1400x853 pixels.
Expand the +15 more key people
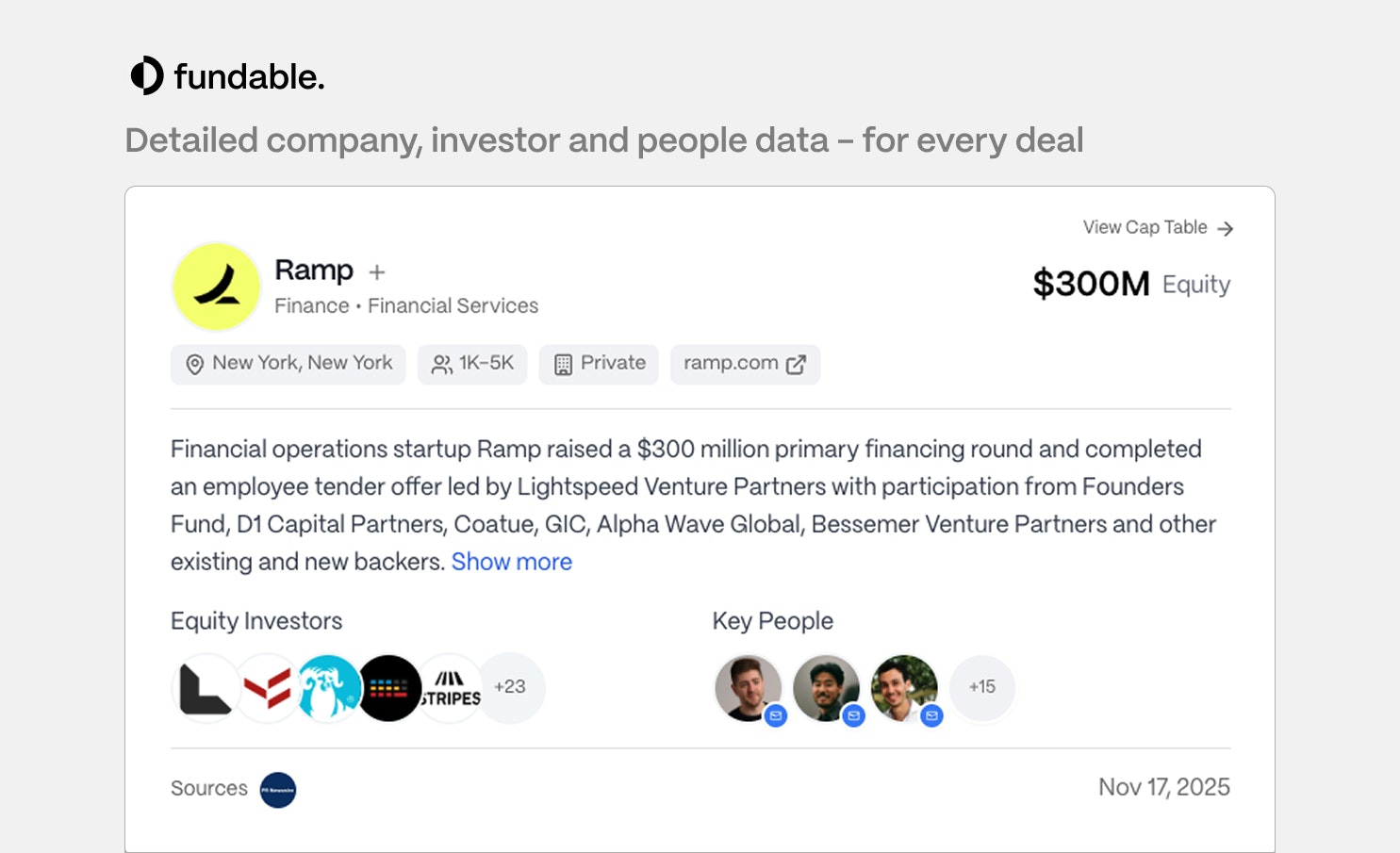982,687
